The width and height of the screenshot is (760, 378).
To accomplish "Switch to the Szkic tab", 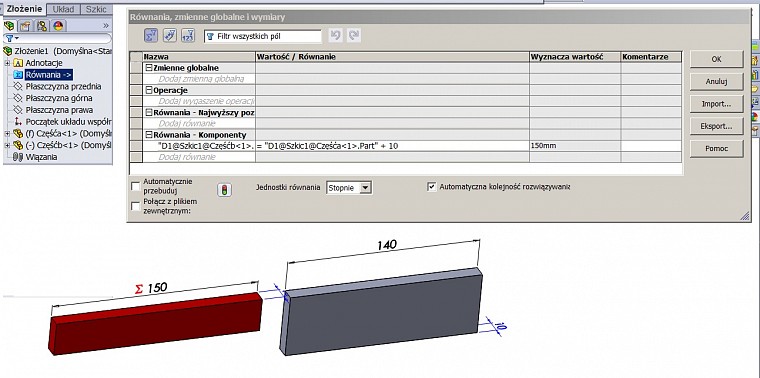I will [95, 9].
